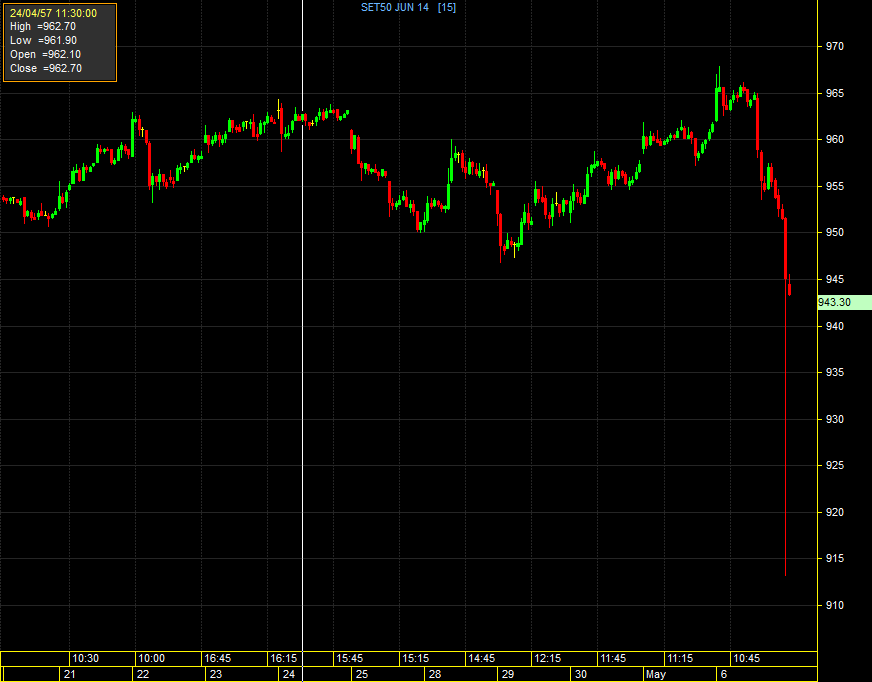Click the 12:15 time axis label
The height and width of the screenshot is (682, 872).
tap(548, 658)
